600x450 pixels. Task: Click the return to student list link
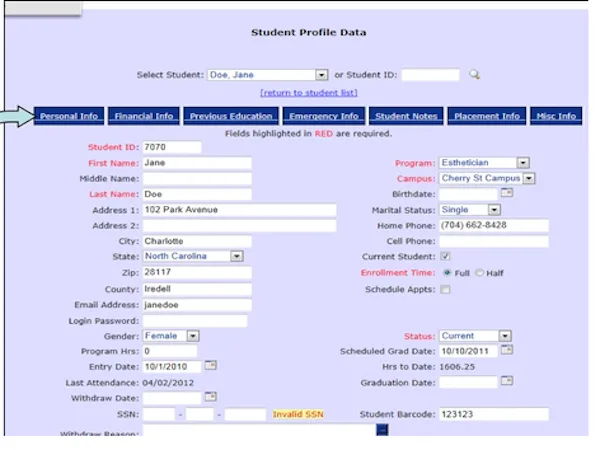309,93
